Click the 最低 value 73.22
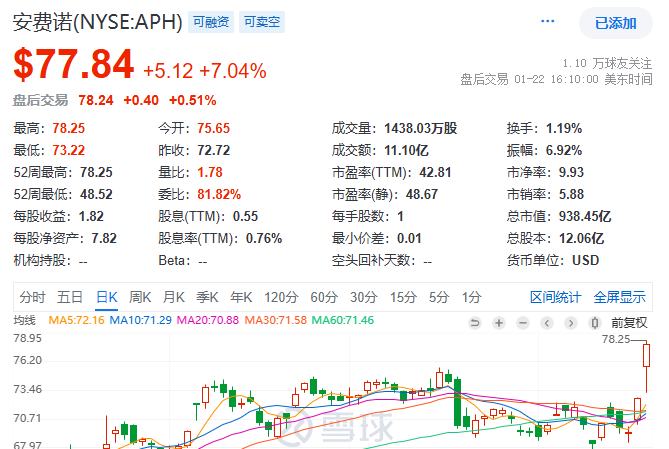669x449 pixels. click(69, 150)
